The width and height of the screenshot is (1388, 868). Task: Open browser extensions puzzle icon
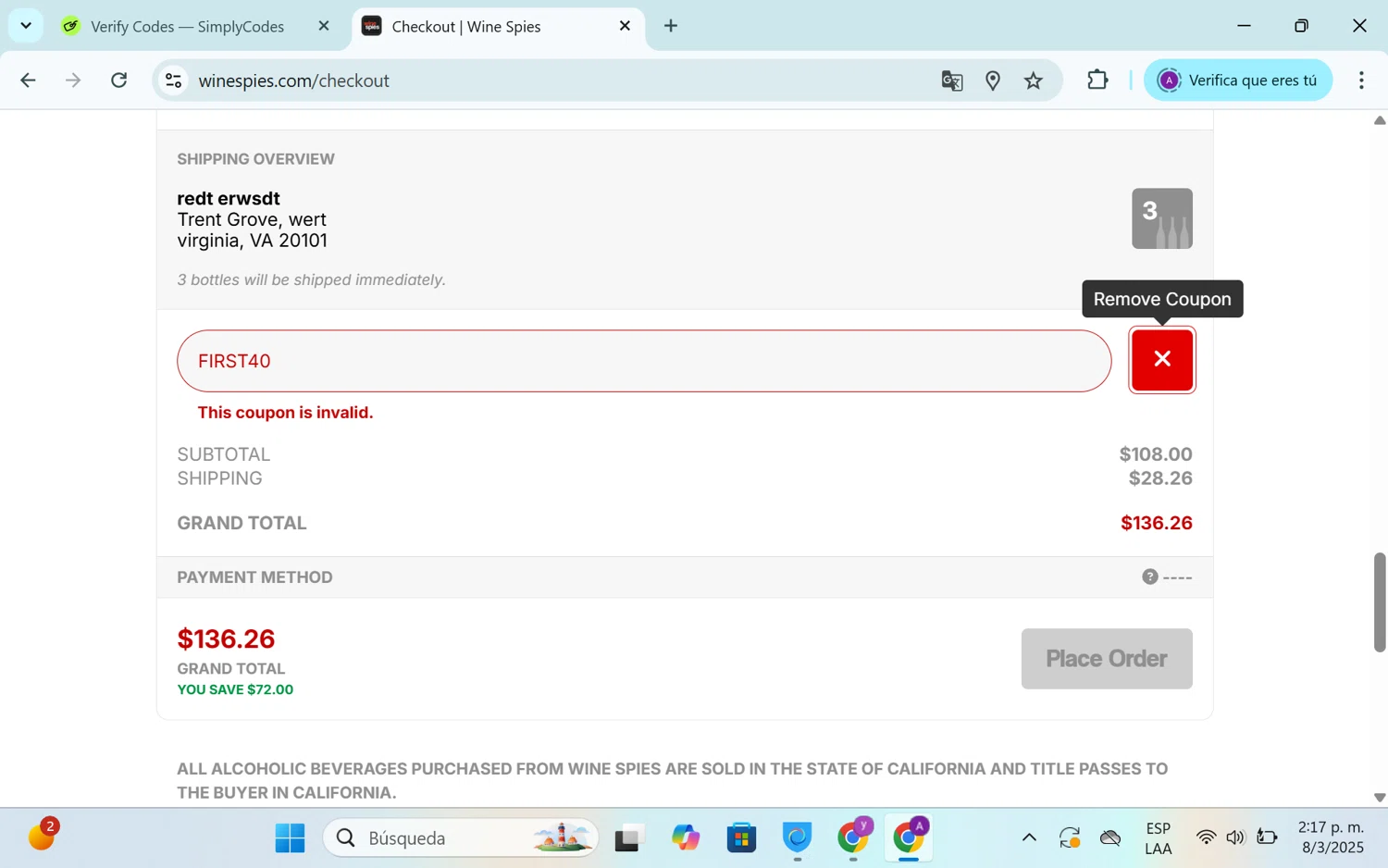click(x=1097, y=81)
